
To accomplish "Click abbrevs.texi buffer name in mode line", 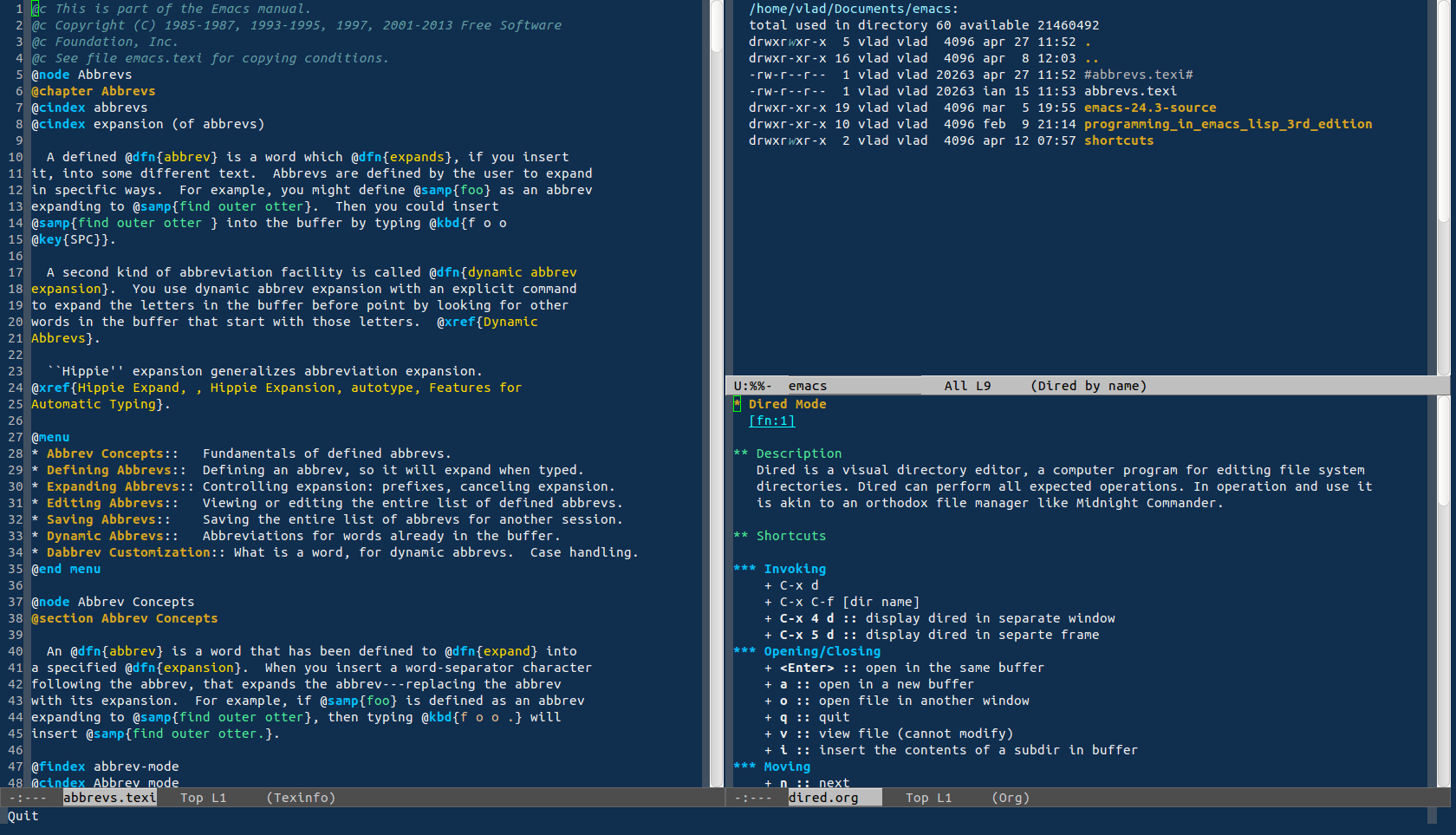I will [109, 798].
